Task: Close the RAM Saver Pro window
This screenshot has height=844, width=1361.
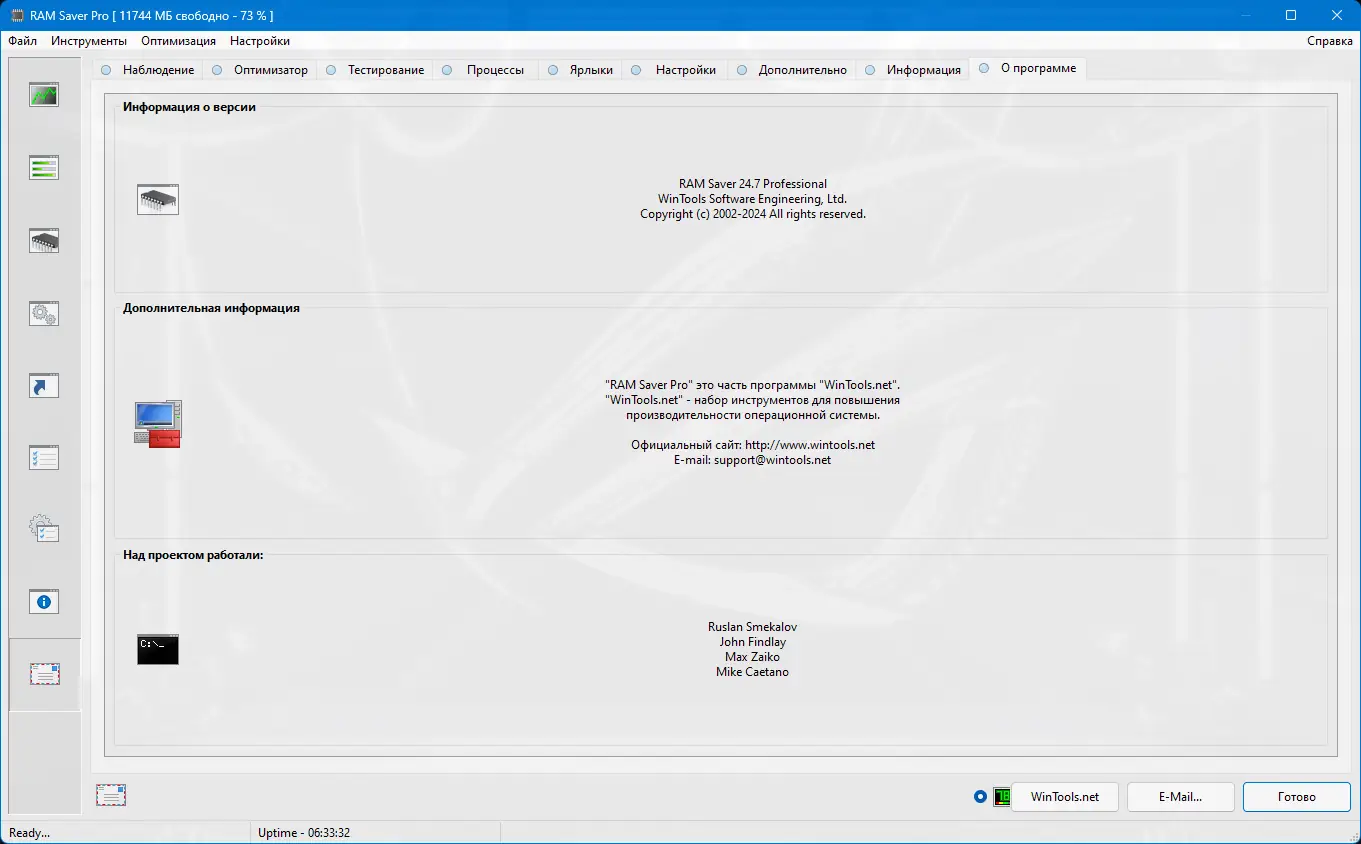Action: (x=1337, y=15)
